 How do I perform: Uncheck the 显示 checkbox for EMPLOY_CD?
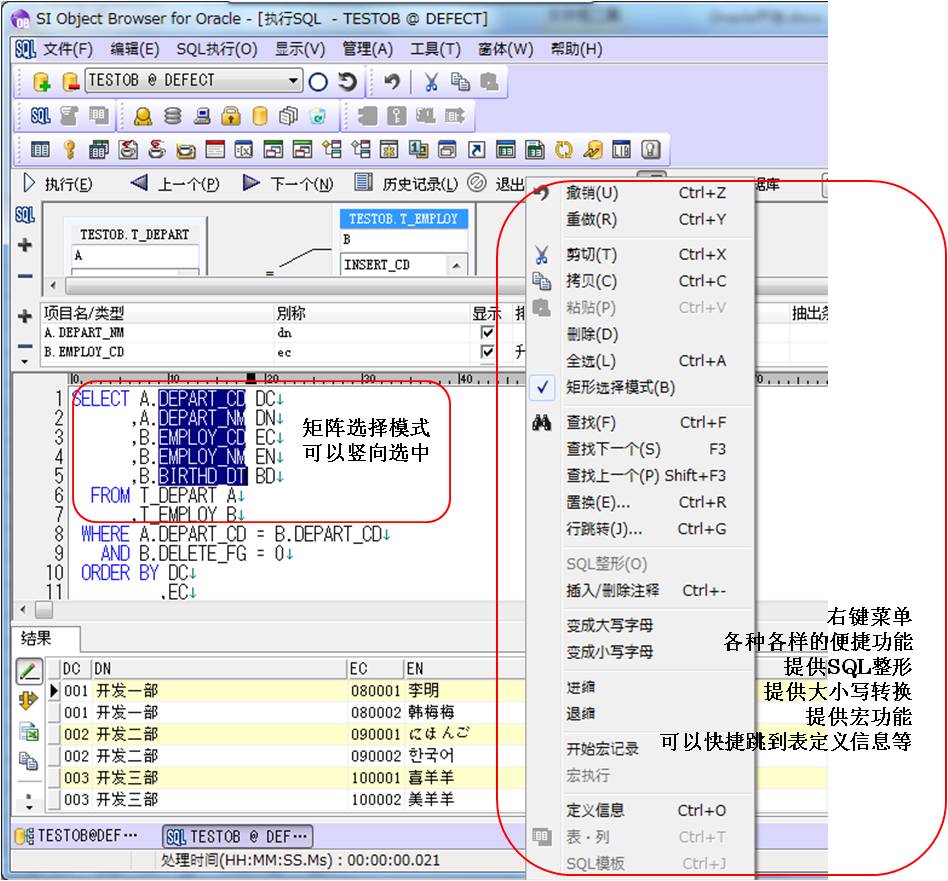pyautogui.click(x=487, y=350)
